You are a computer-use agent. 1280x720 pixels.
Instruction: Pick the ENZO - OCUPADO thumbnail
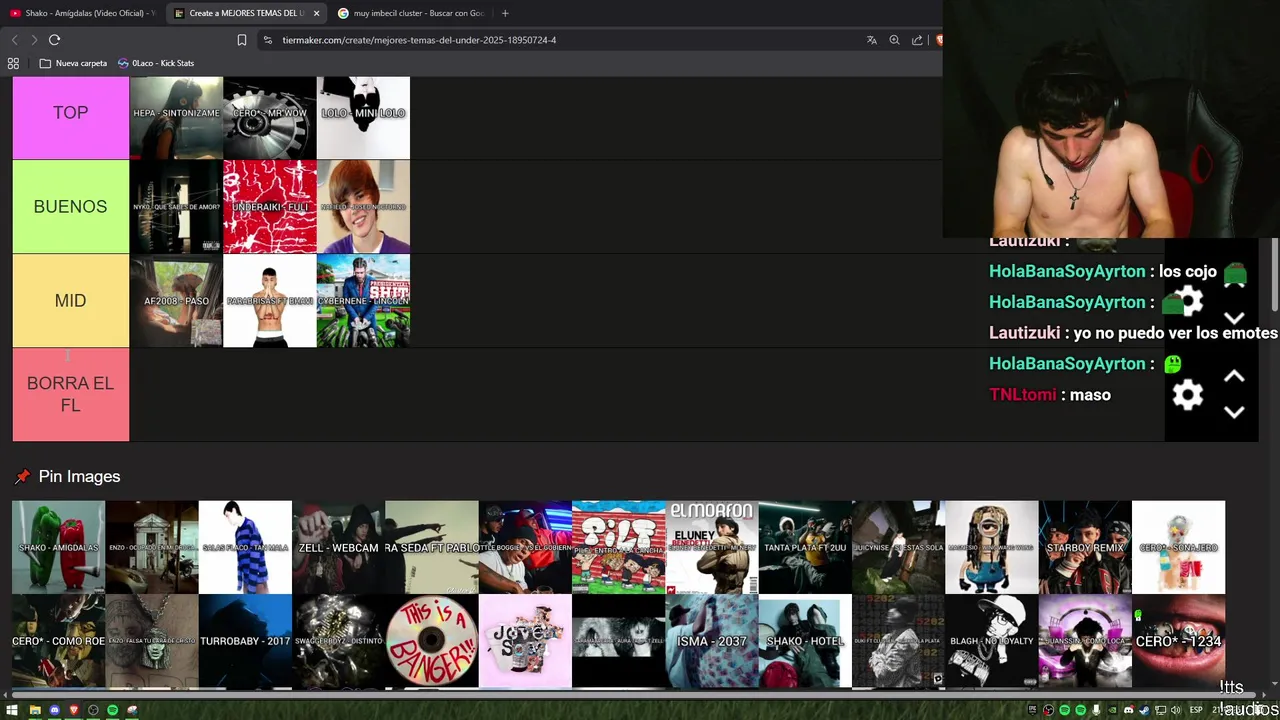point(152,547)
